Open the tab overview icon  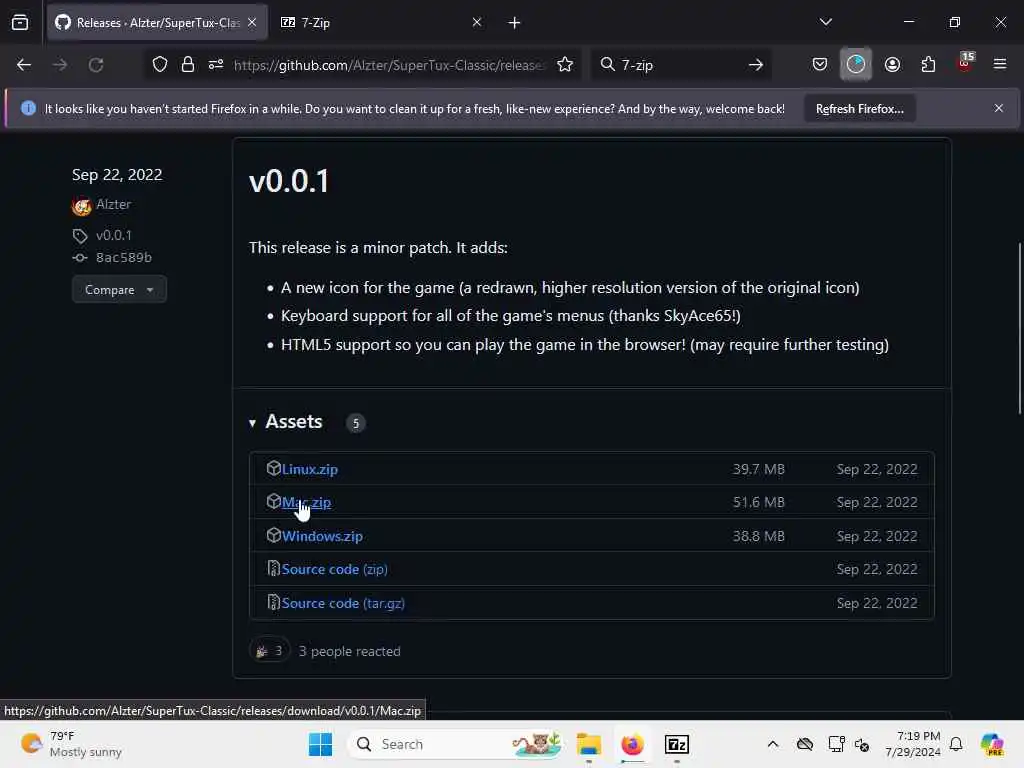coord(20,23)
